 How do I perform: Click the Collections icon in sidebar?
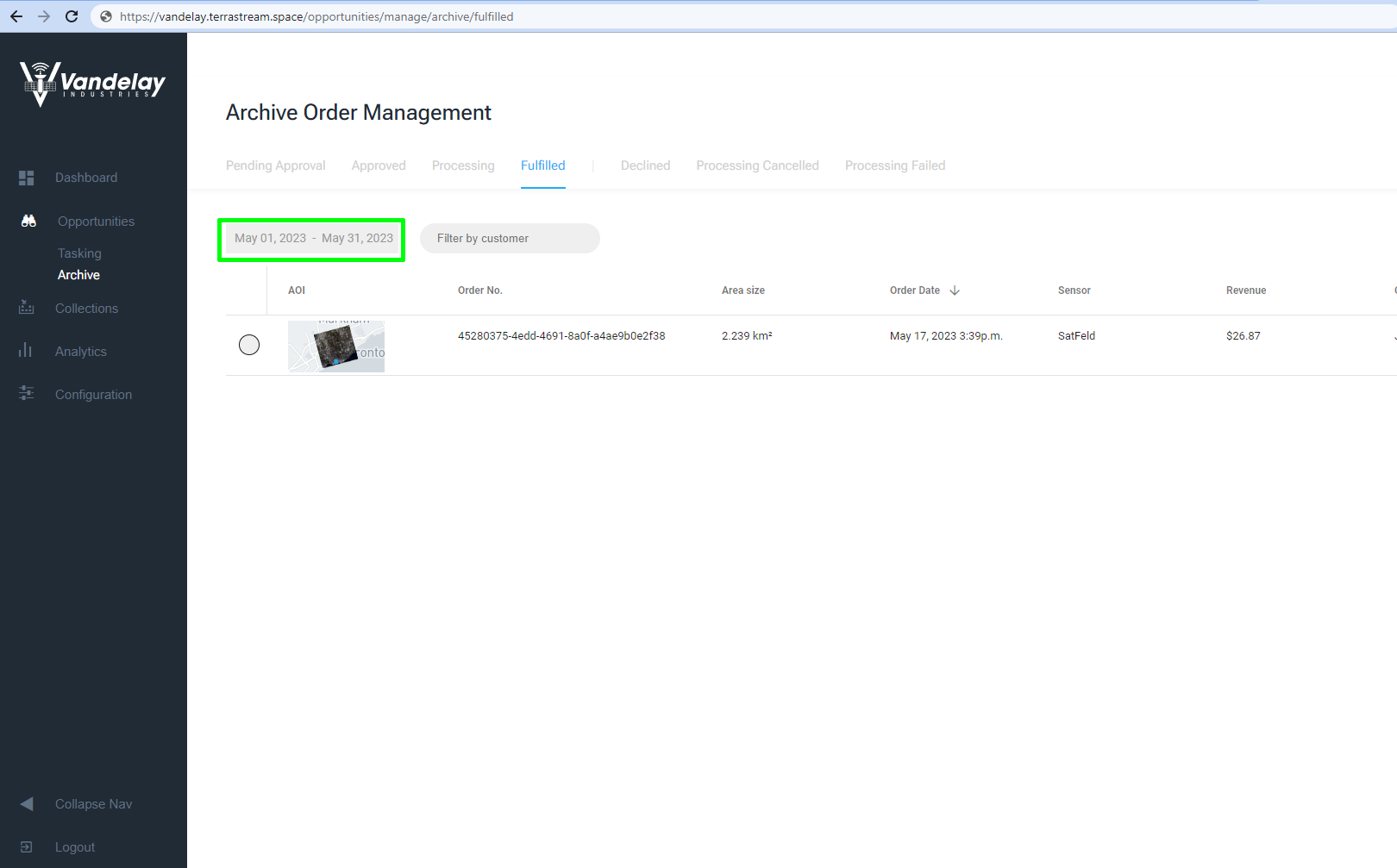point(27,308)
